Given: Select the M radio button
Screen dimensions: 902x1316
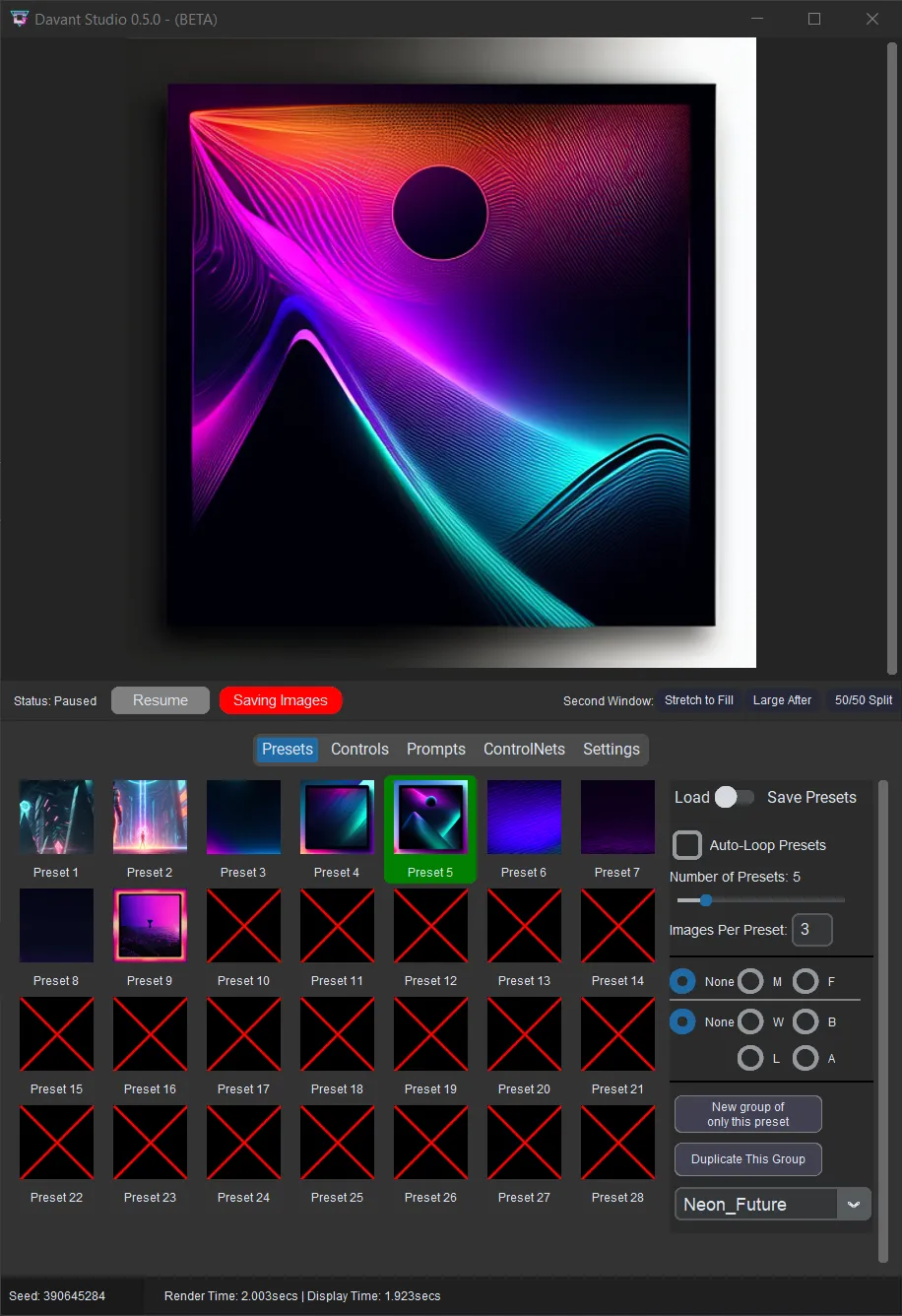Looking at the screenshot, I should pyautogui.click(x=750, y=980).
